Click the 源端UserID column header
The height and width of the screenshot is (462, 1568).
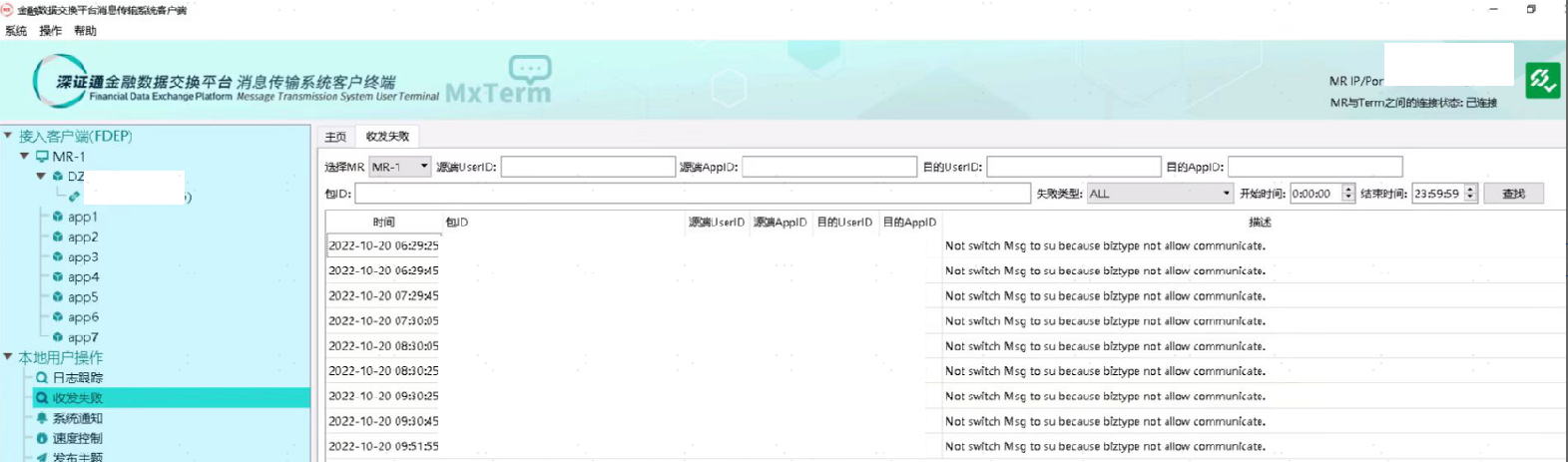tap(717, 222)
